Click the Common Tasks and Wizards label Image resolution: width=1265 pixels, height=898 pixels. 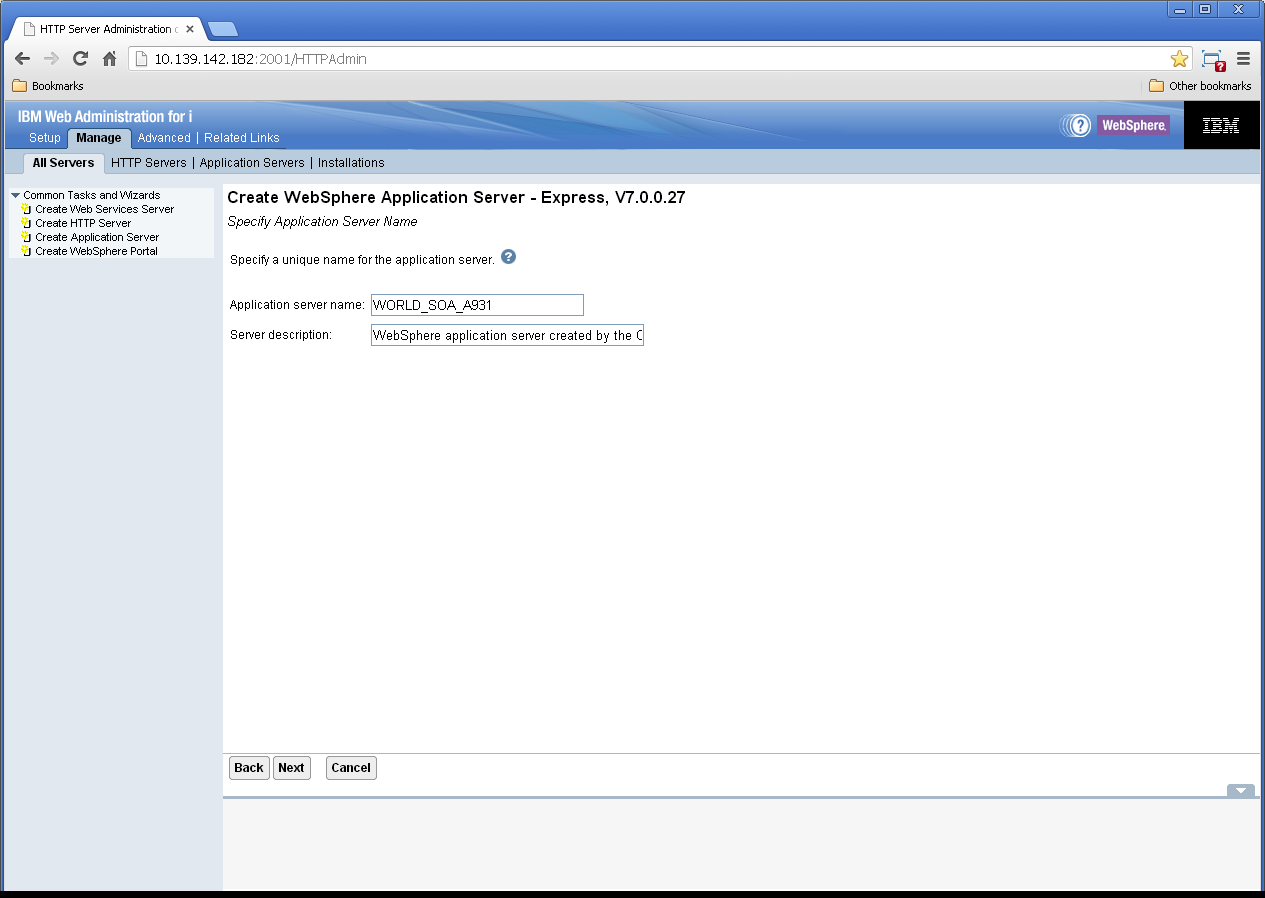(92, 195)
